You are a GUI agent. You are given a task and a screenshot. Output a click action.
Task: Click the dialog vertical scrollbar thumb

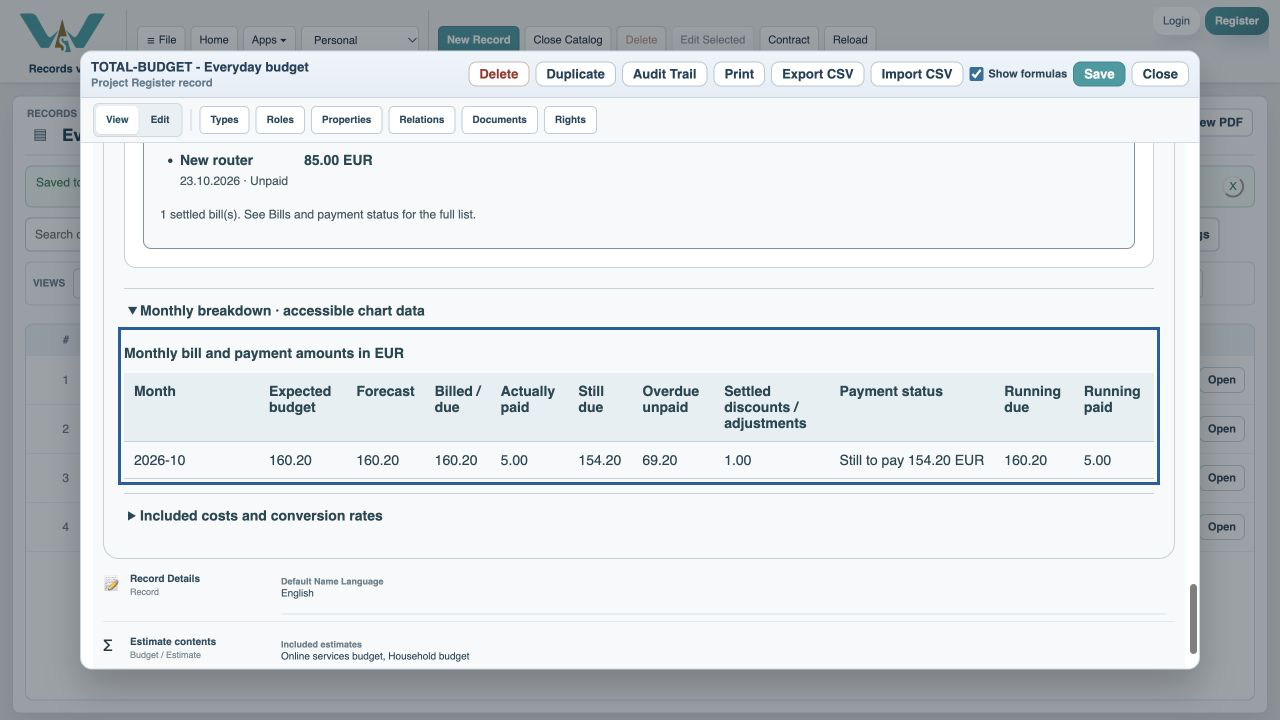[x=1192, y=620]
